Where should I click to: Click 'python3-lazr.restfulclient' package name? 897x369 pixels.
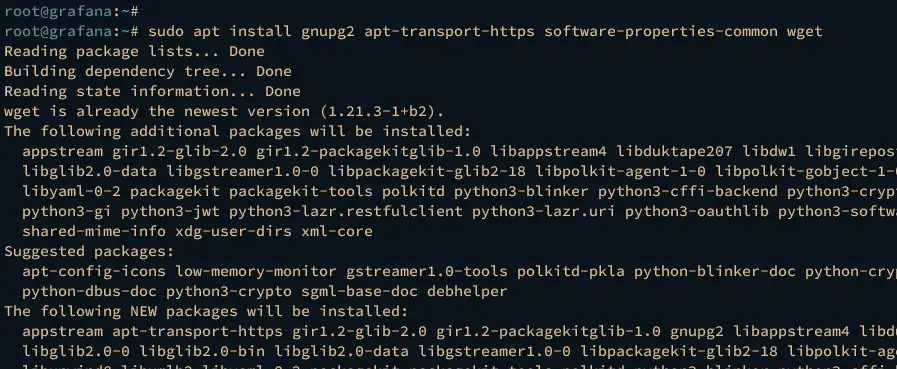pos(346,212)
